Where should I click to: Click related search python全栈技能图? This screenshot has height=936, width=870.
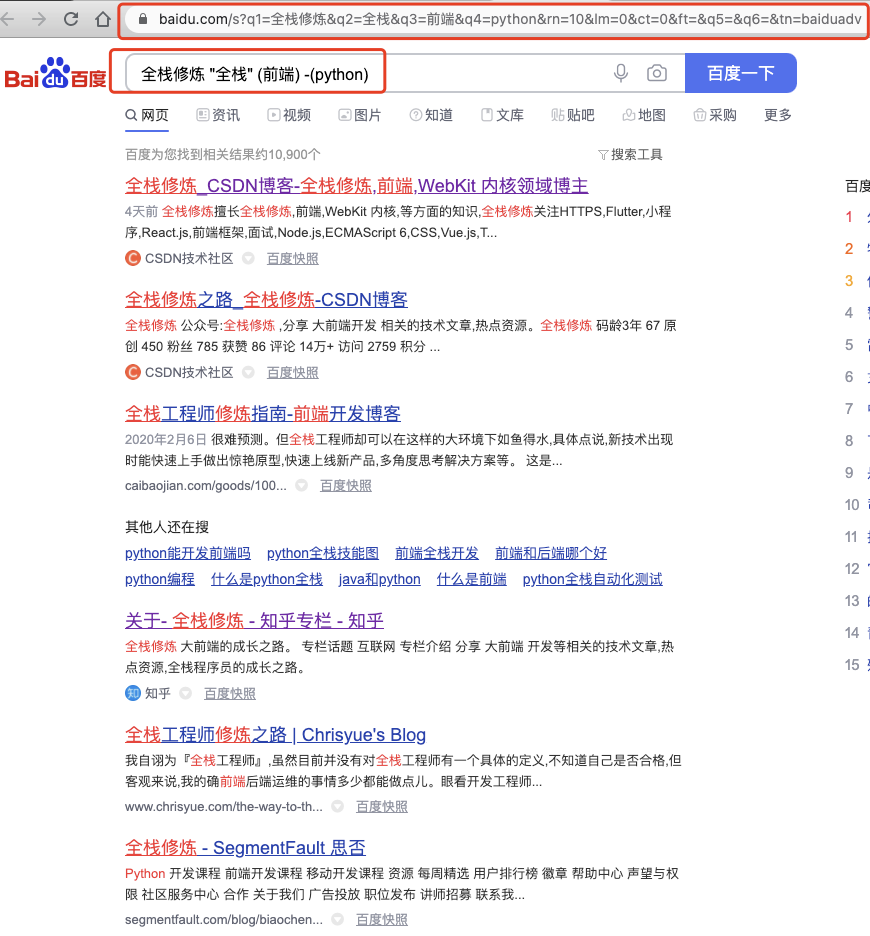(323, 553)
